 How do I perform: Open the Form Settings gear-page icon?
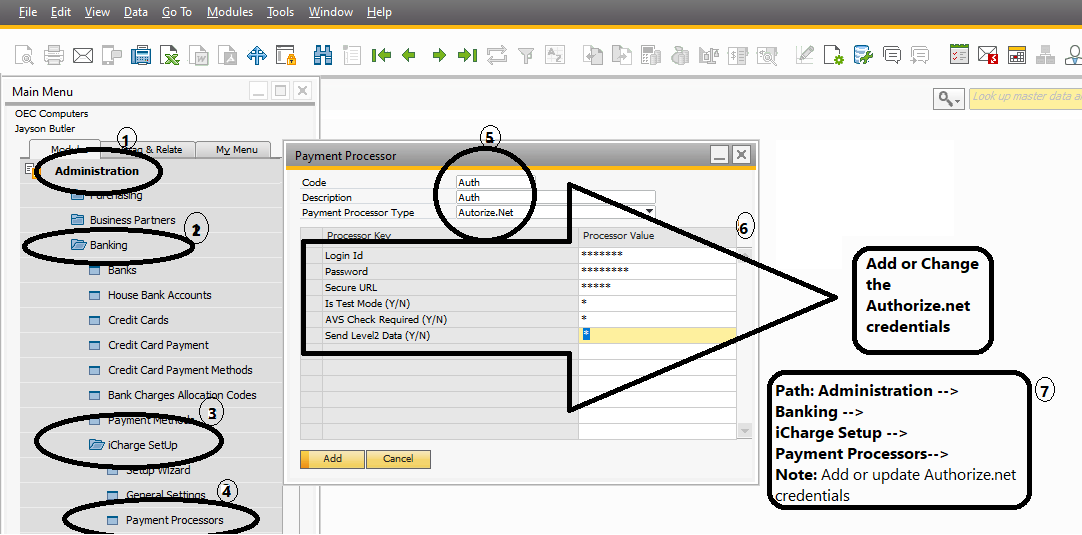[x=834, y=55]
